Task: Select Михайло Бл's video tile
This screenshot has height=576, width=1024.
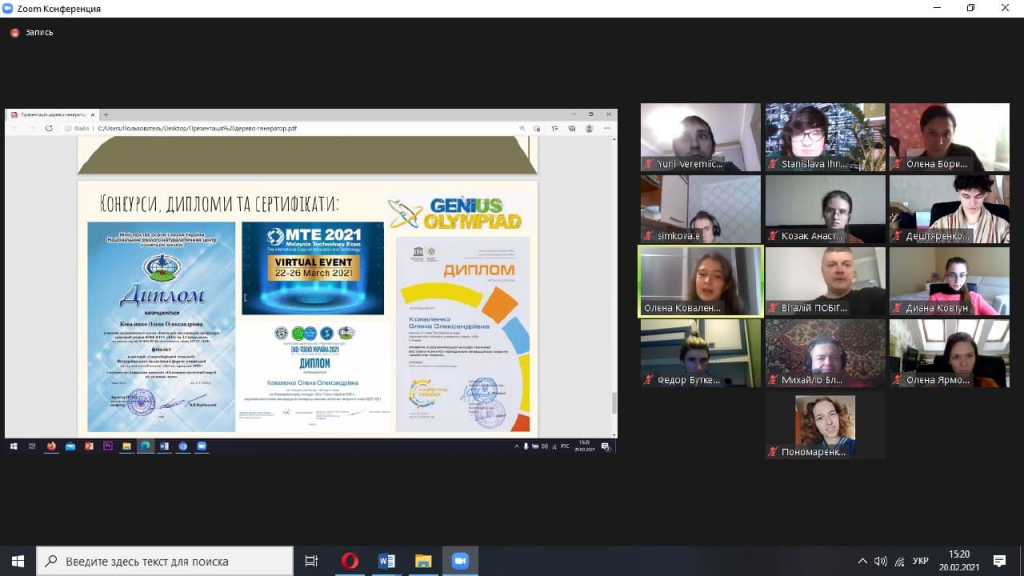Action: click(825, 353)
